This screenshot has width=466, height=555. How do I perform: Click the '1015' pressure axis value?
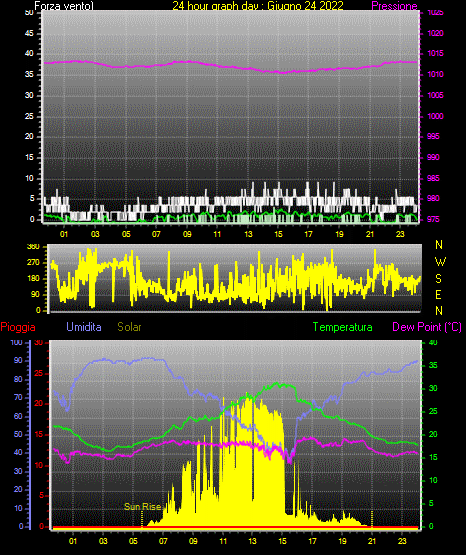click(436, 53)
